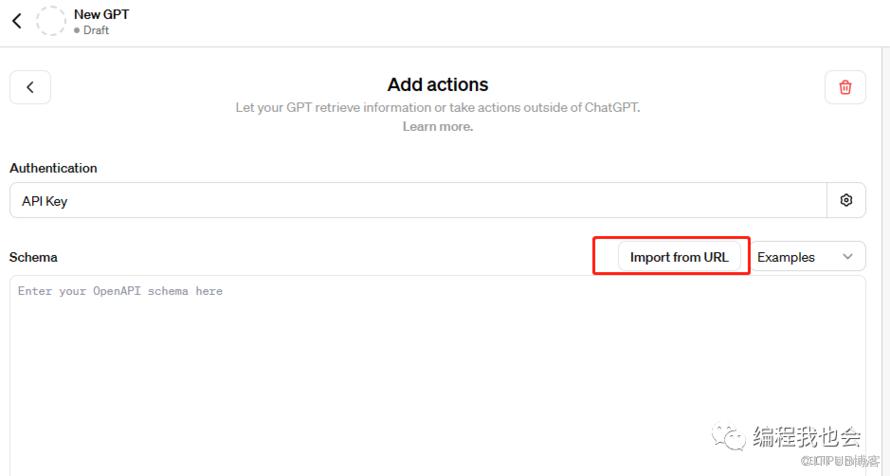Screen dimensions: 890x476
Task: Click the gray dot next to Draft
Action: pyautogui.click(x=77, y=31)
